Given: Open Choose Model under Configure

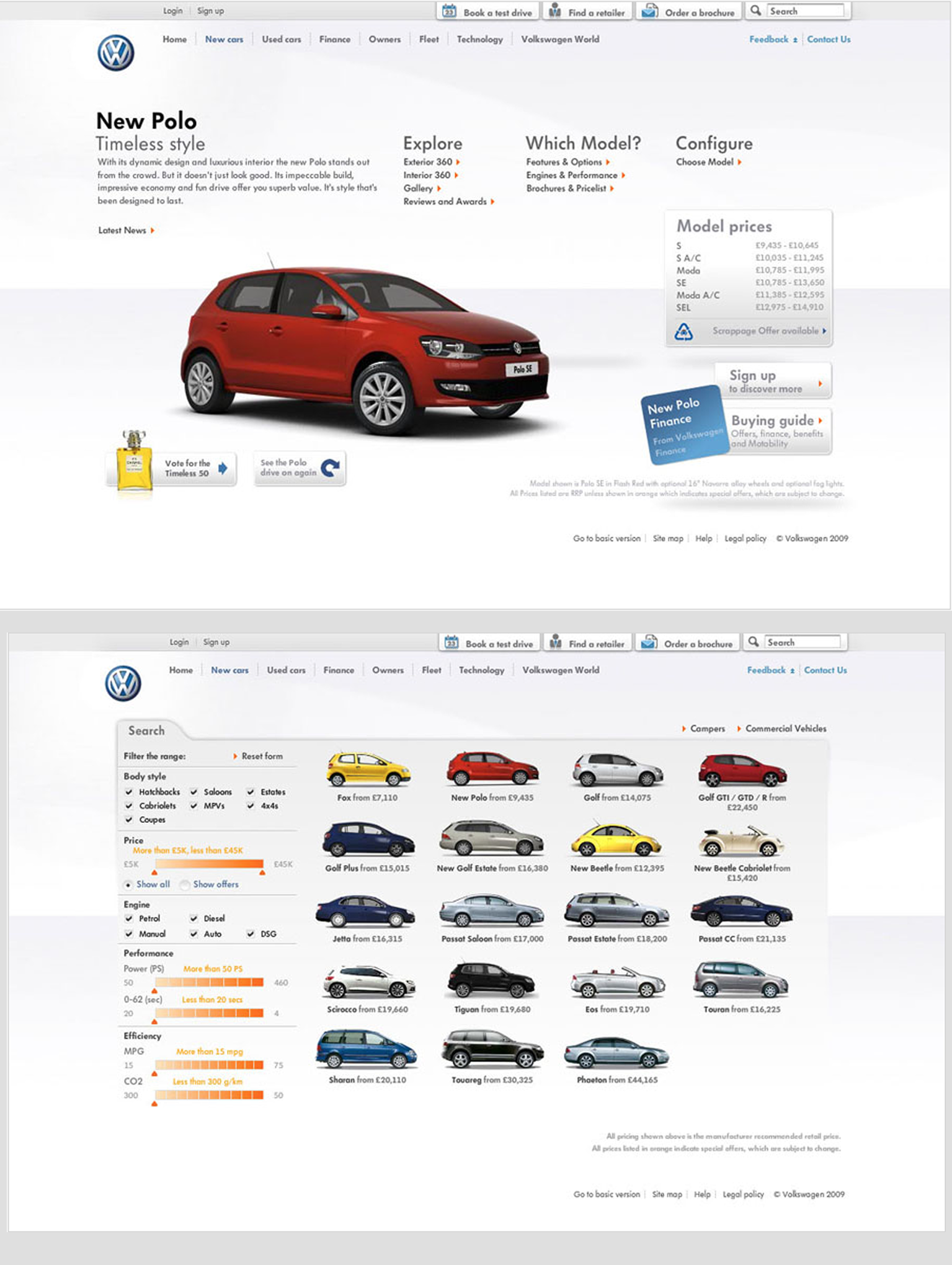Looking at the screenshot, I should 709,162.
